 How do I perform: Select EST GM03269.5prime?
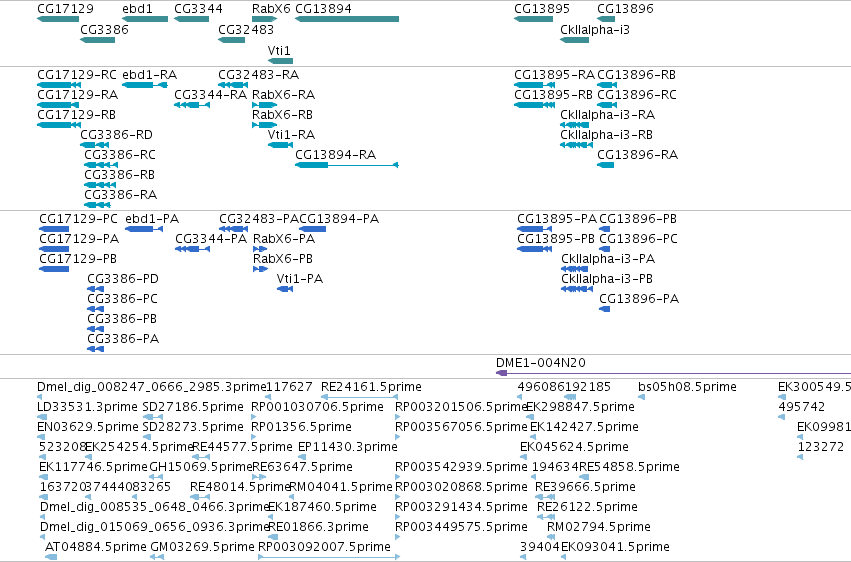point(202,547)
